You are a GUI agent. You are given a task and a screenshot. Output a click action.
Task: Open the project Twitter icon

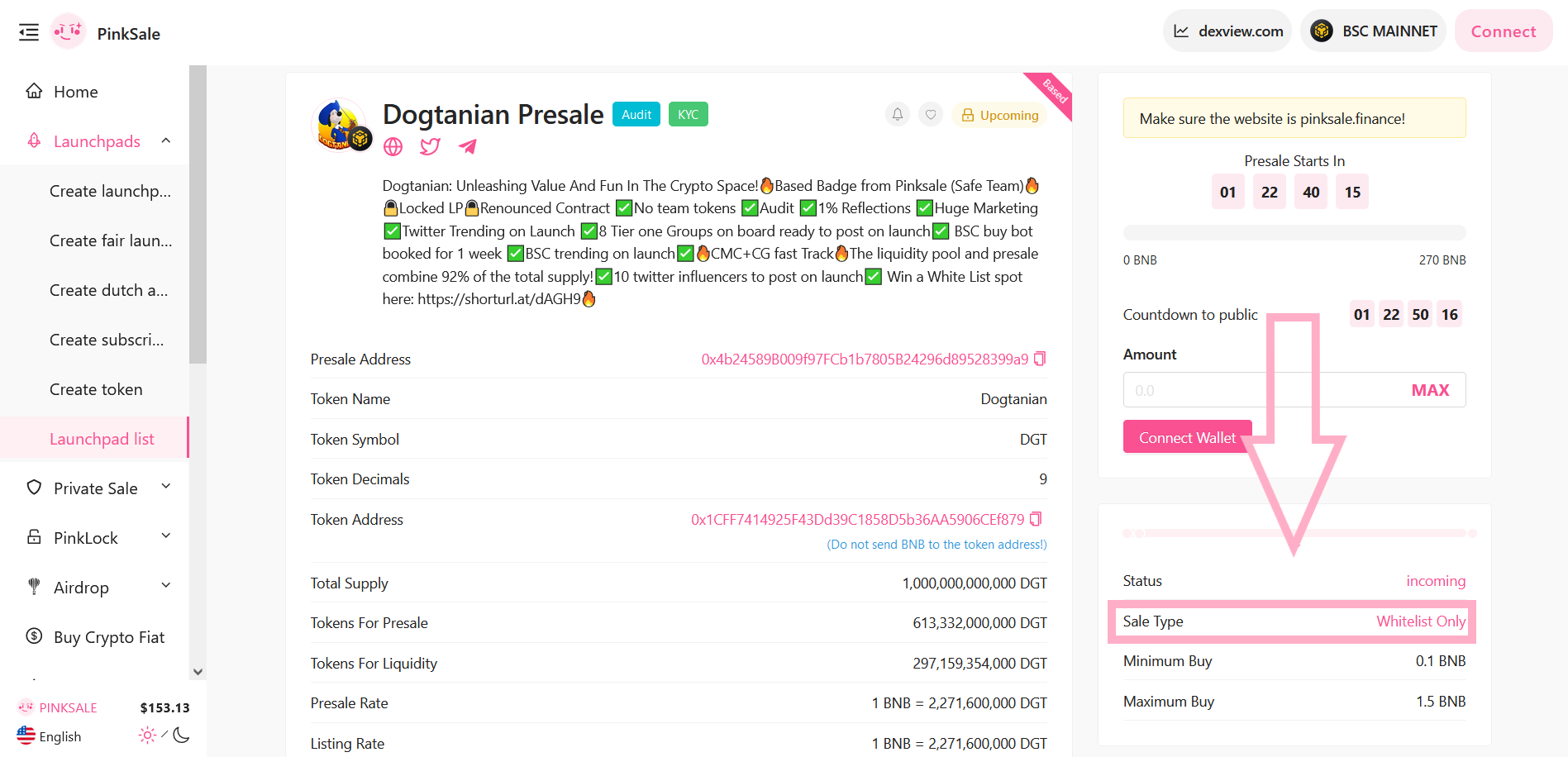(x=430, y=146)
